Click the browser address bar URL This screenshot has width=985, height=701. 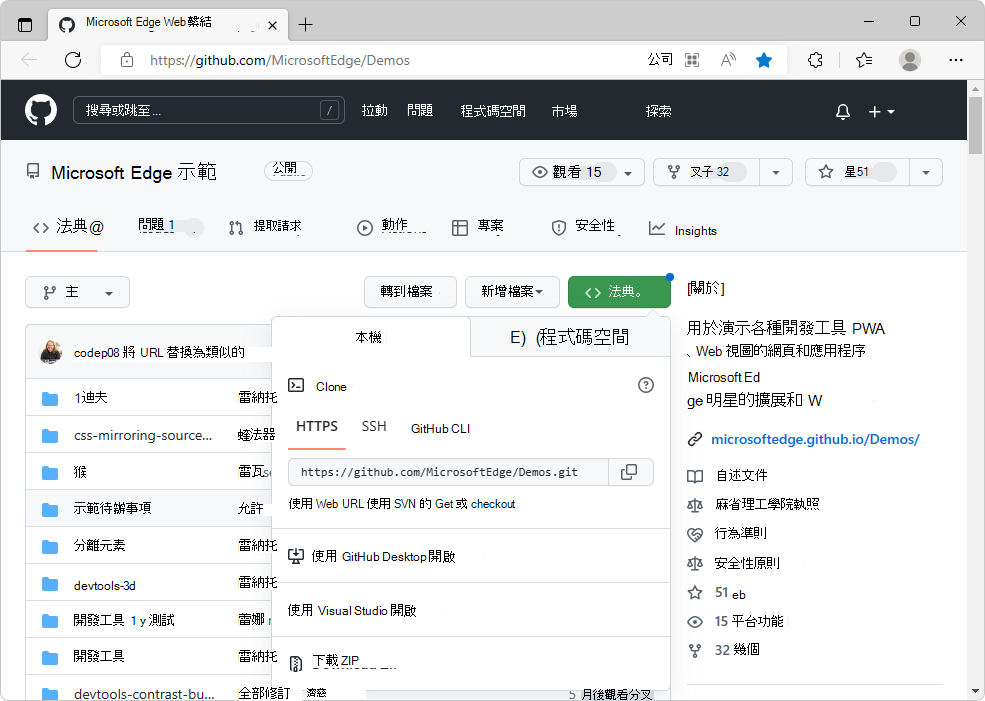(280, 60)
